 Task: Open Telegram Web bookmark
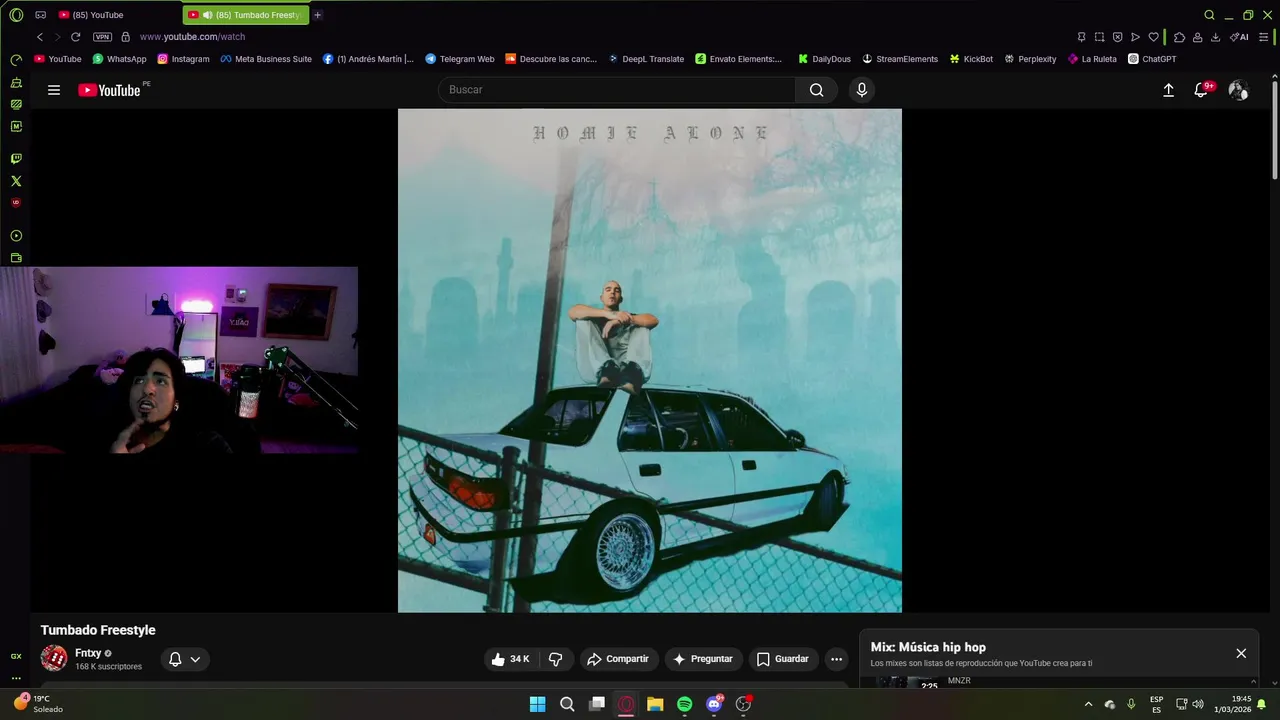click(x=459, y=59)
